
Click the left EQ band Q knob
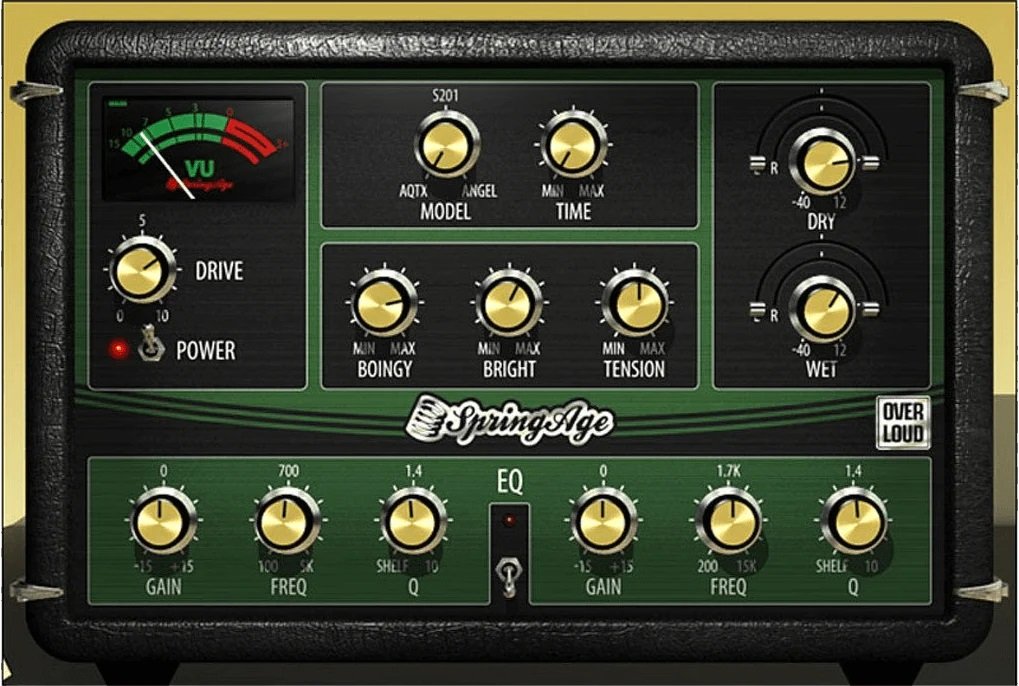pos(413,521)
